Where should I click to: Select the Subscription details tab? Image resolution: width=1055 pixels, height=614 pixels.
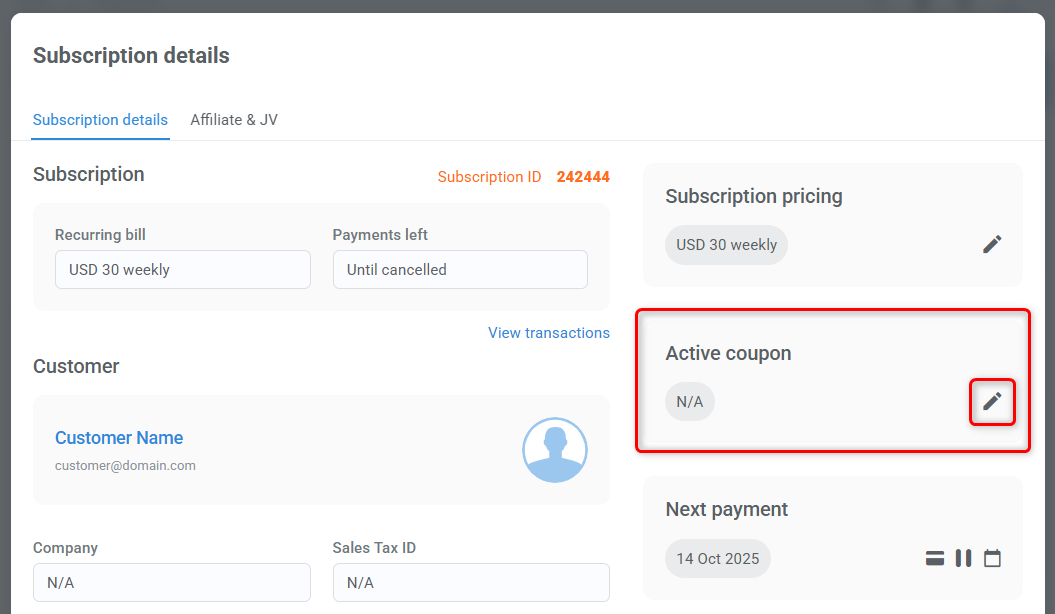[100, 119]
